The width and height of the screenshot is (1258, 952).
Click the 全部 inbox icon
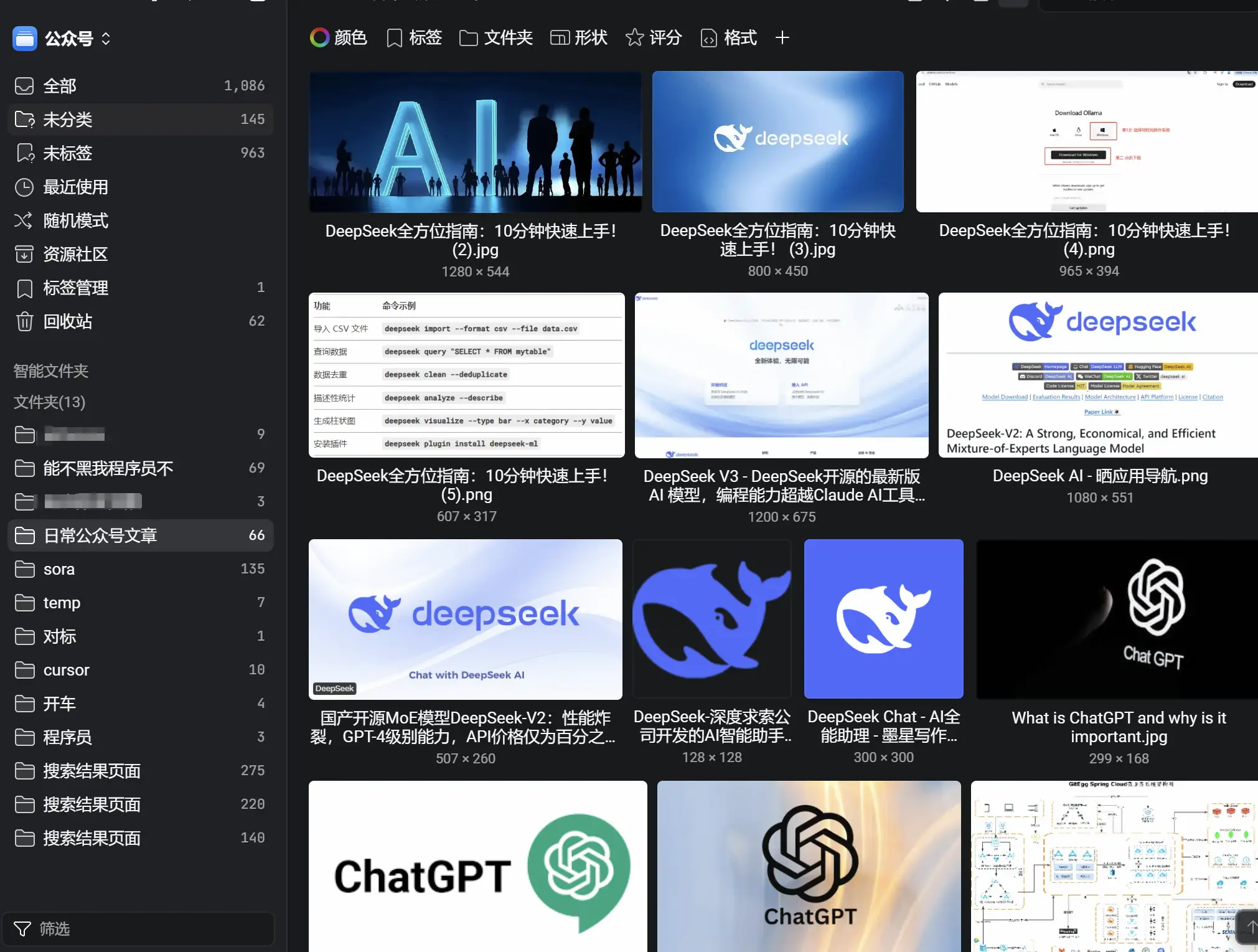click(x=24, y=86)
